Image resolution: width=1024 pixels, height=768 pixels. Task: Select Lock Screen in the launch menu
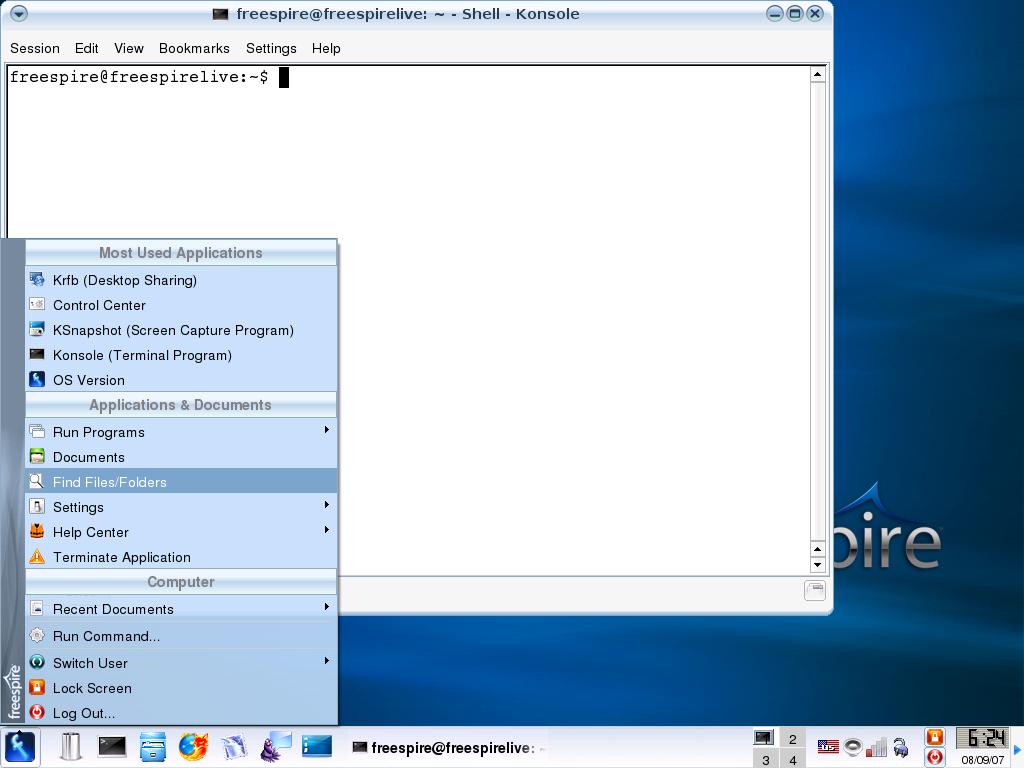[181, 688]
